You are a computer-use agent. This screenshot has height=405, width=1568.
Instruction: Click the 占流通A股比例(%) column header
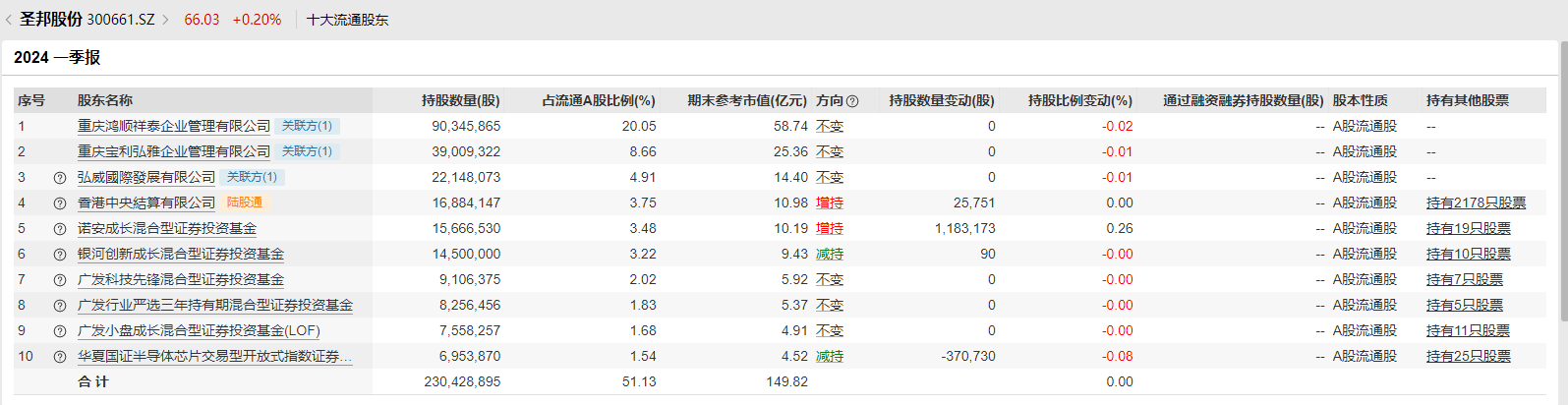pyautogui.click(x=599, y=100)
